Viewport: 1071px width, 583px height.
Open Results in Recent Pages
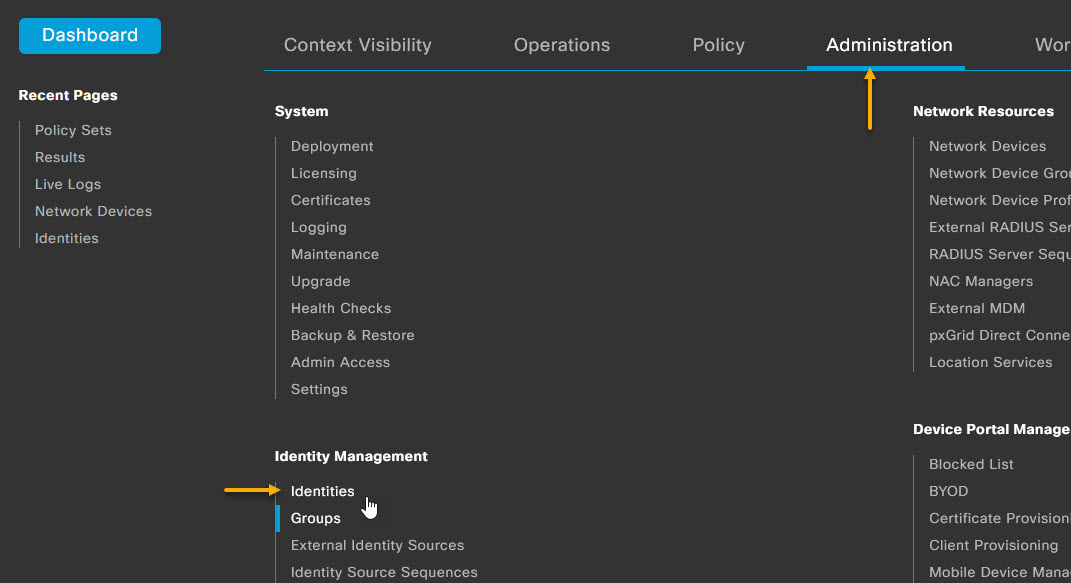60,157
